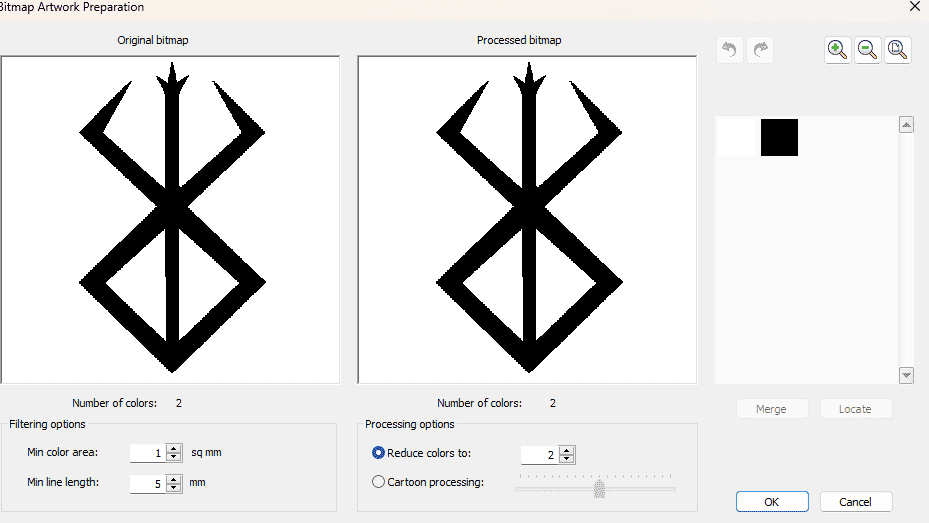
Task: Click the 'Filtering options' group label
Action: (x=47, y=424)
